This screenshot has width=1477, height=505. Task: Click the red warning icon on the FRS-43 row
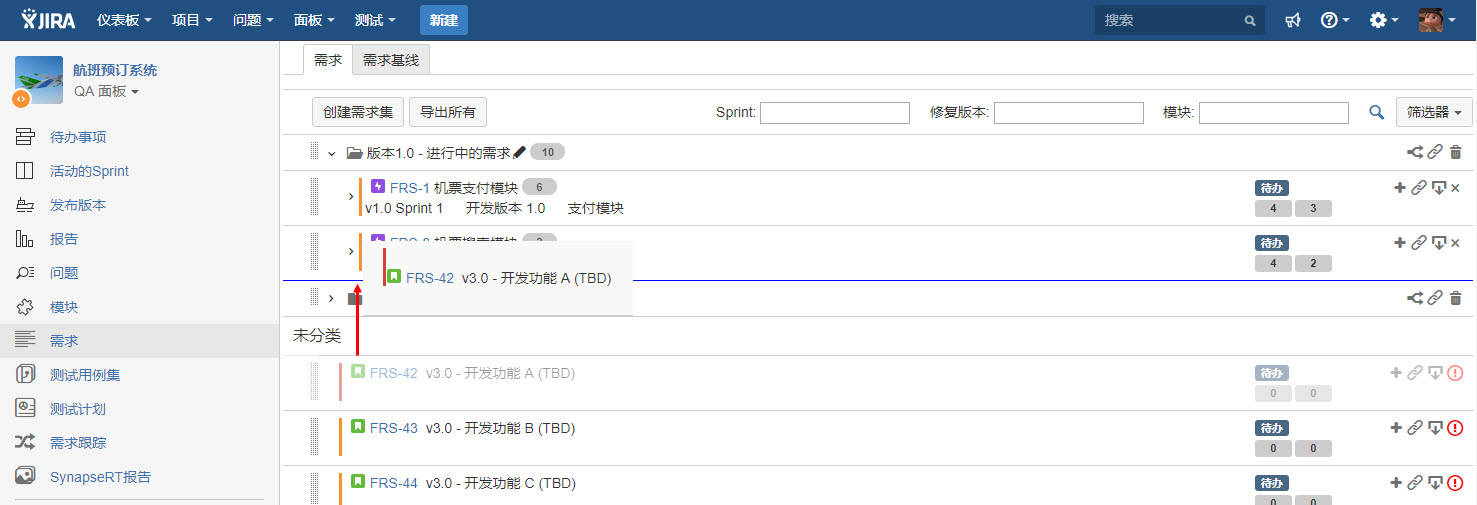[1455, 428]
